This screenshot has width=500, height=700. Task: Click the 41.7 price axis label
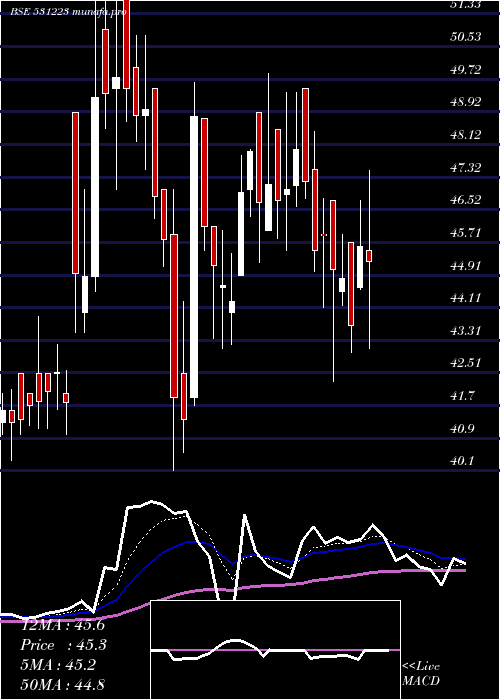point(462,396)
